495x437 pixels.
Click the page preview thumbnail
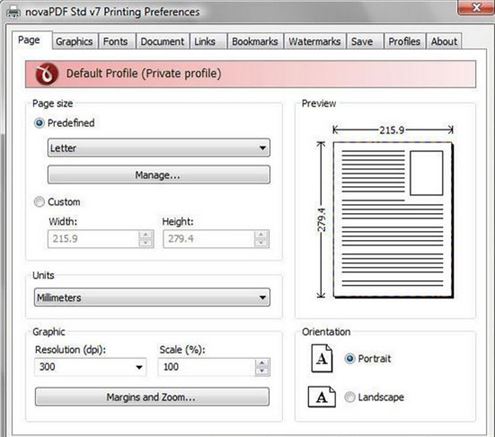[393, 220]
